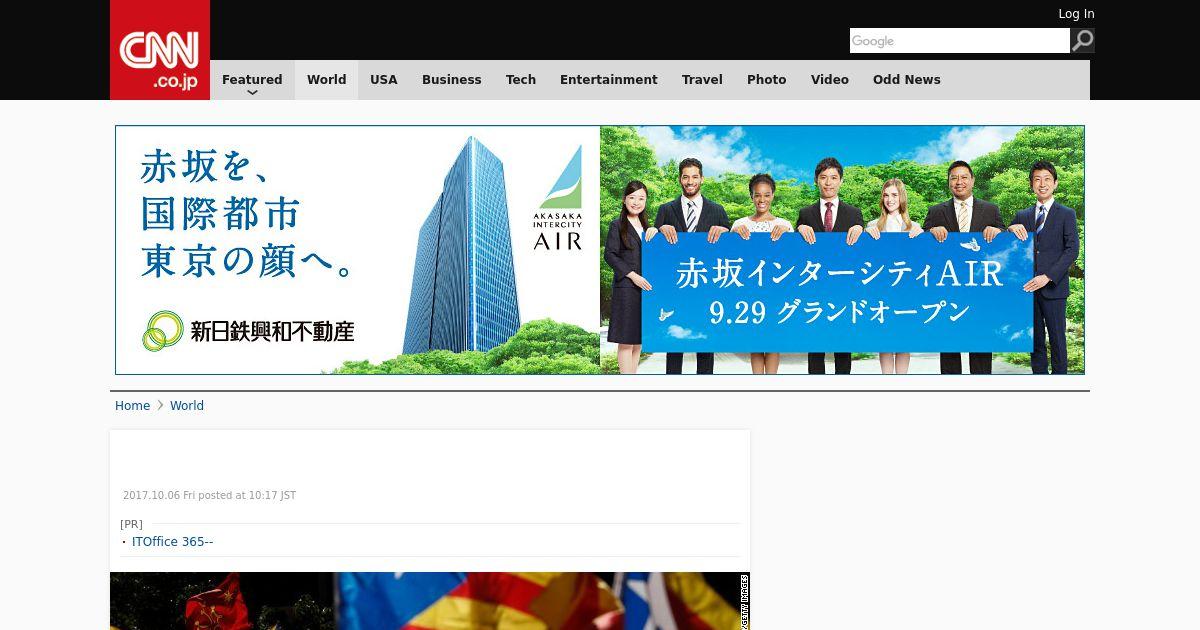This screenshot has height=630, width=1200.
Task: Click the posted date text 2017.10.06
Action: (x=209, y=496)
